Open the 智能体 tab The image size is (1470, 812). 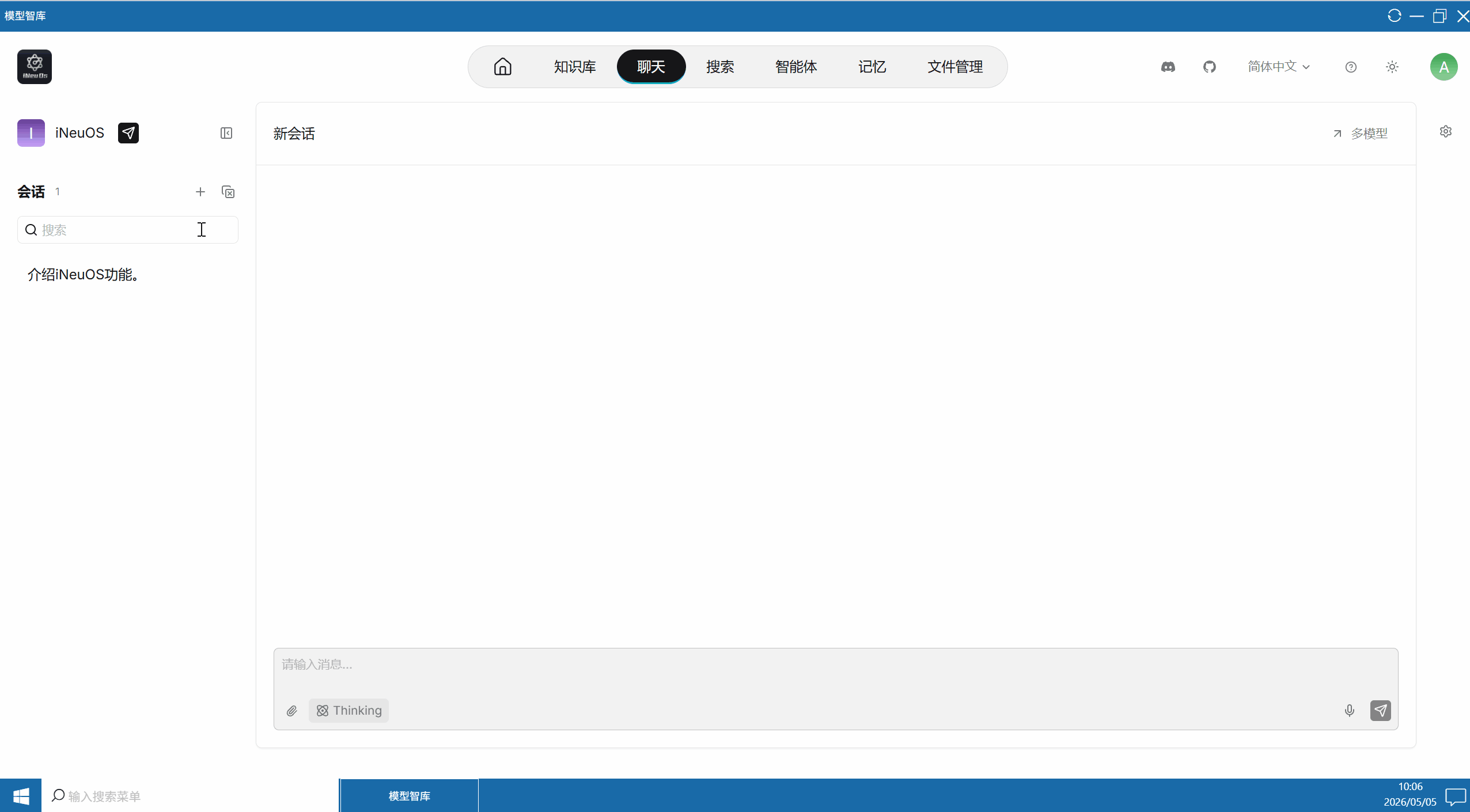[x=795, y=67]
